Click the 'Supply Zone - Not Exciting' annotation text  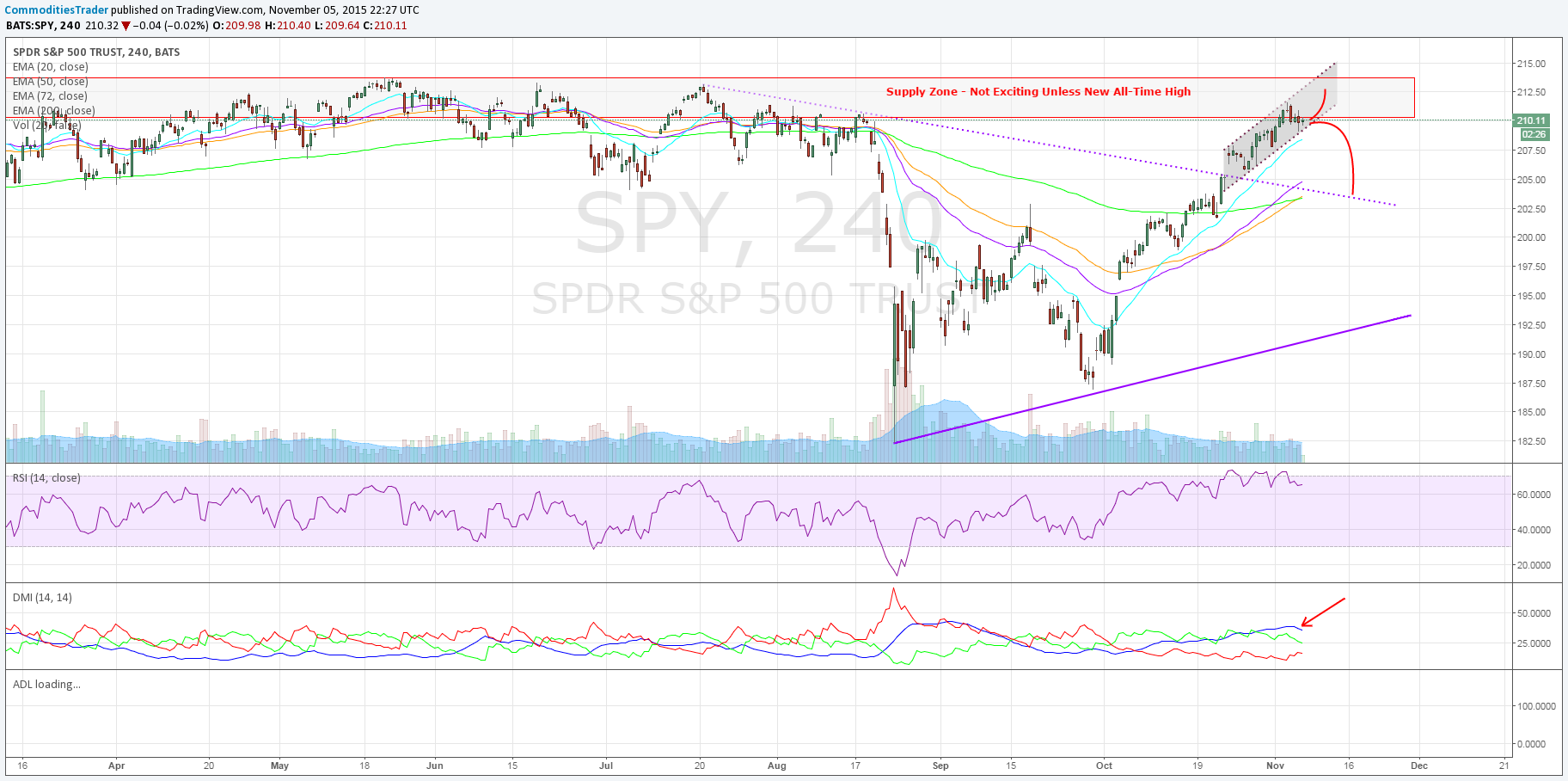(1038, 92)
